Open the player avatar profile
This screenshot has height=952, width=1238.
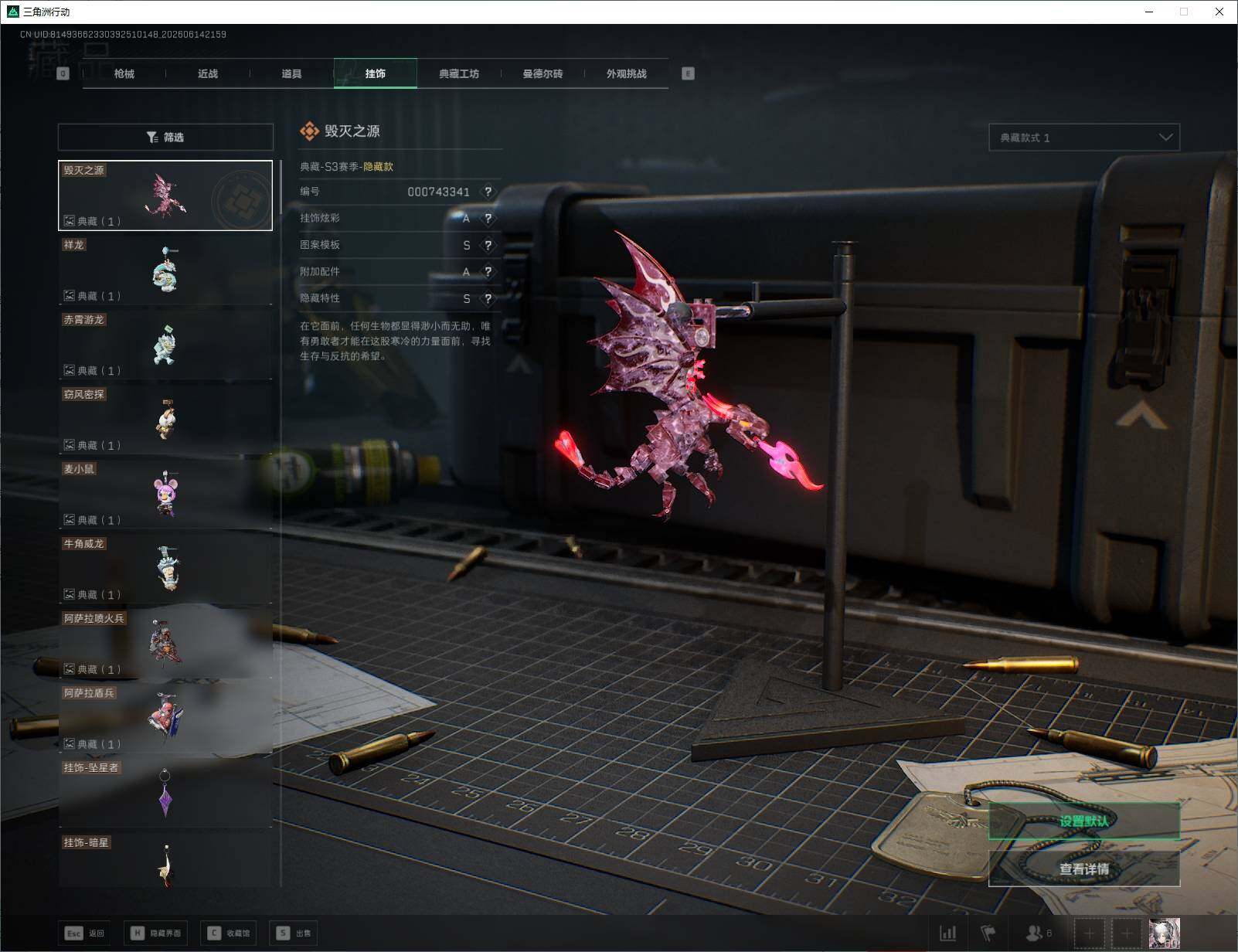(x=1165, y=933)
